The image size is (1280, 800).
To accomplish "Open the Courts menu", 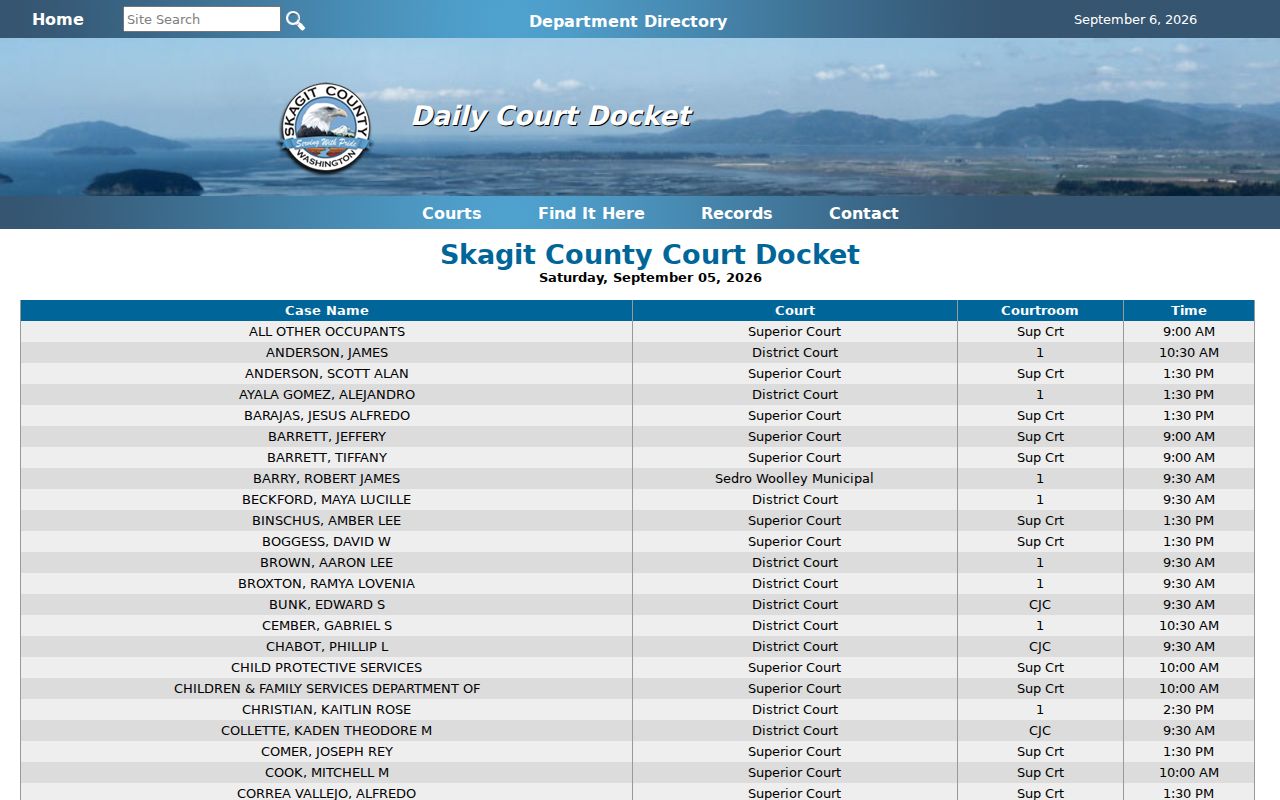I will 452,213.
